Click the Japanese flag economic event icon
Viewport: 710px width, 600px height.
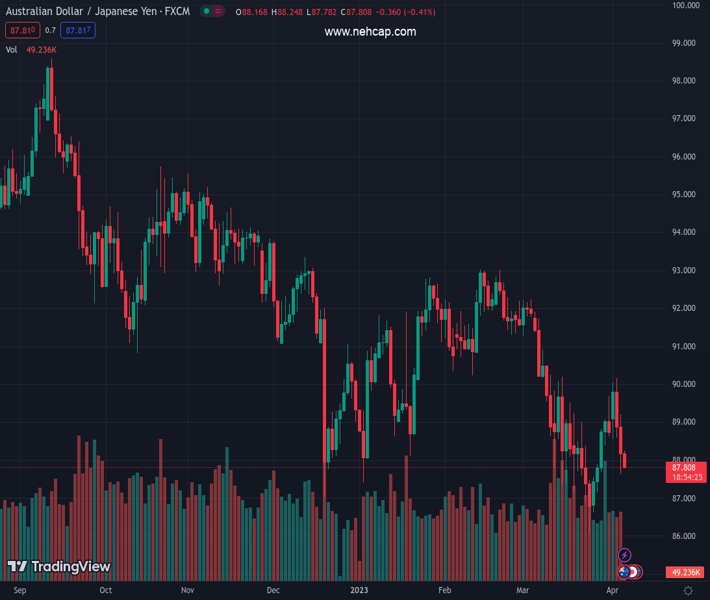635,572
